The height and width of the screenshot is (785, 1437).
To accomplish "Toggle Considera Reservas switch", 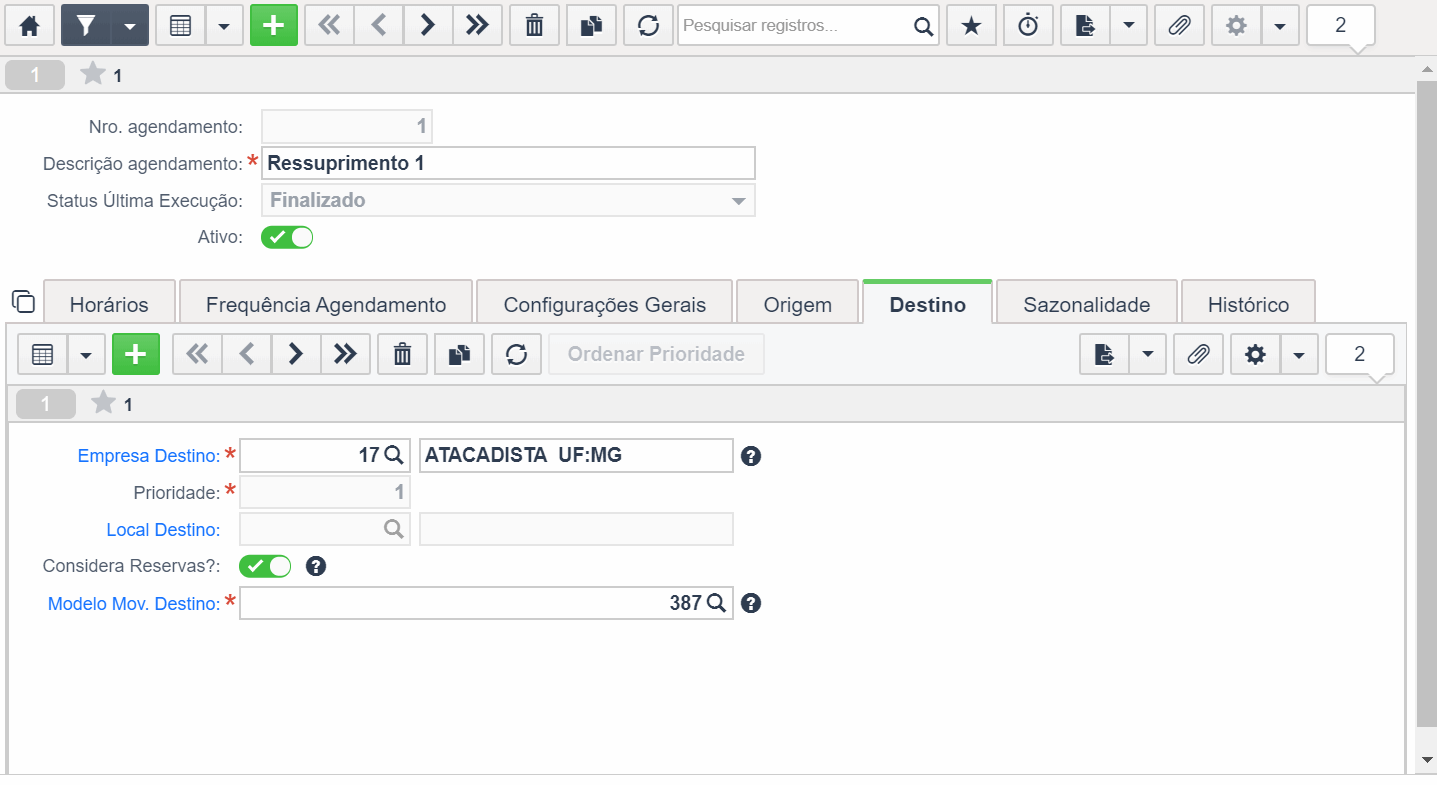I will [265, 566].
